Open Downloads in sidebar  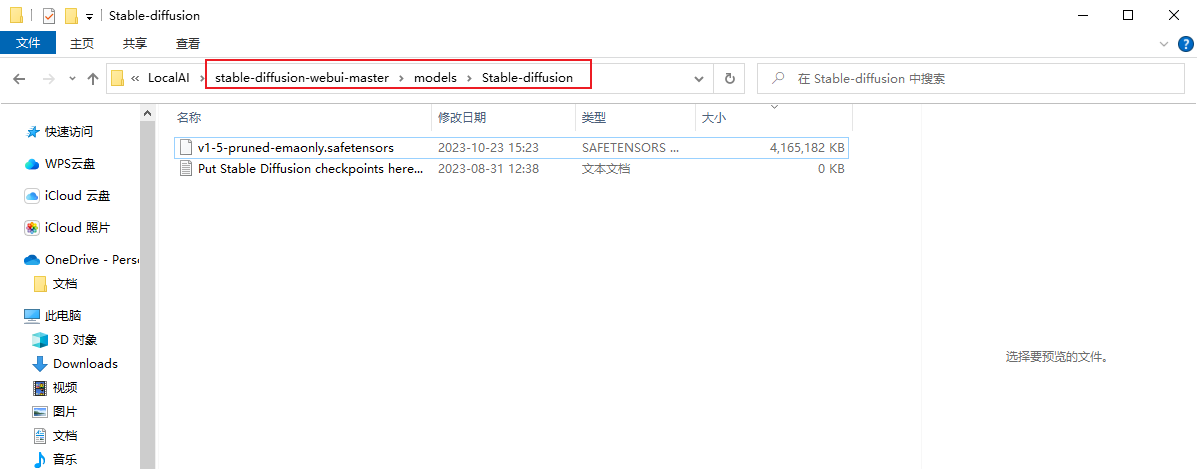[x=85, y=364]
